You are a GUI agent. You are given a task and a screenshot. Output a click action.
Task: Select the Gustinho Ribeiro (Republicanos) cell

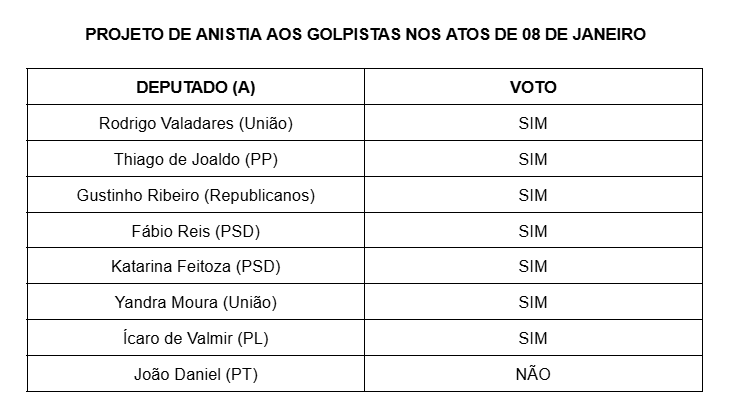pyautogui.click(x=196, y=195)
